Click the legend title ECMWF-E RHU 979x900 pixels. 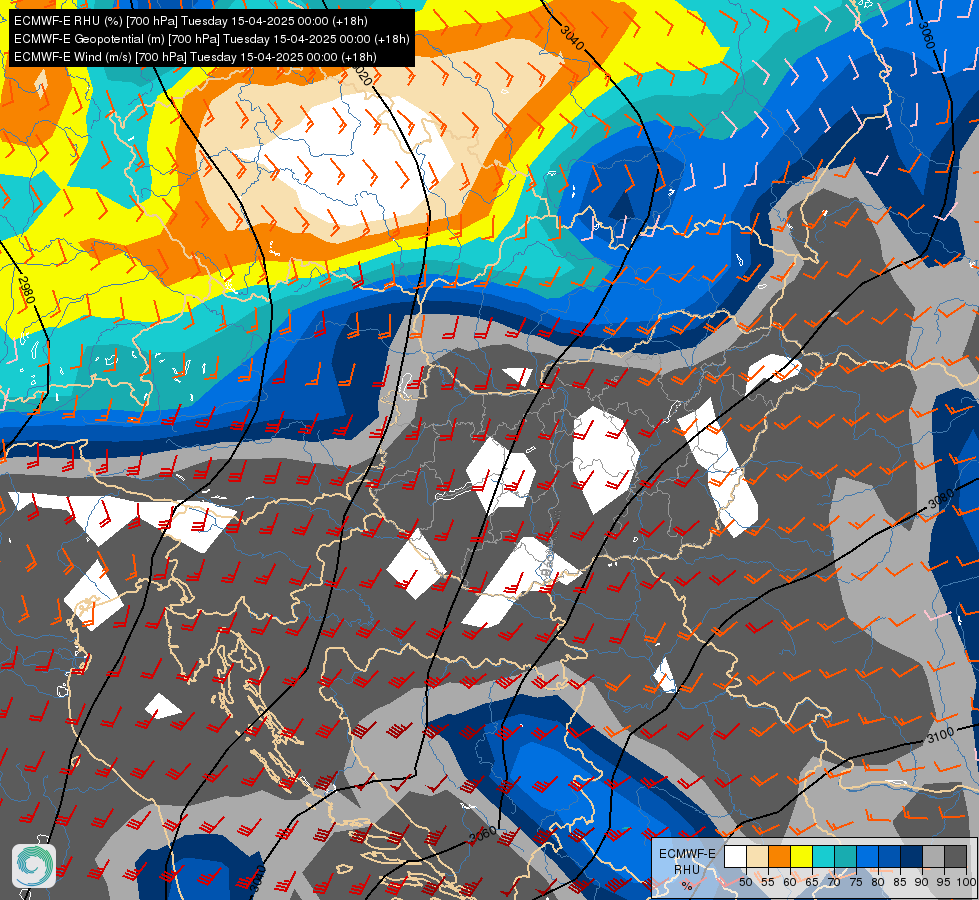click(687, 861)
